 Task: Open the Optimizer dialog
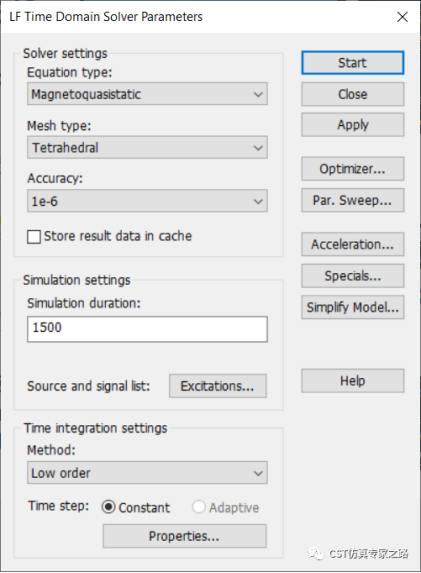coord(353,169)
